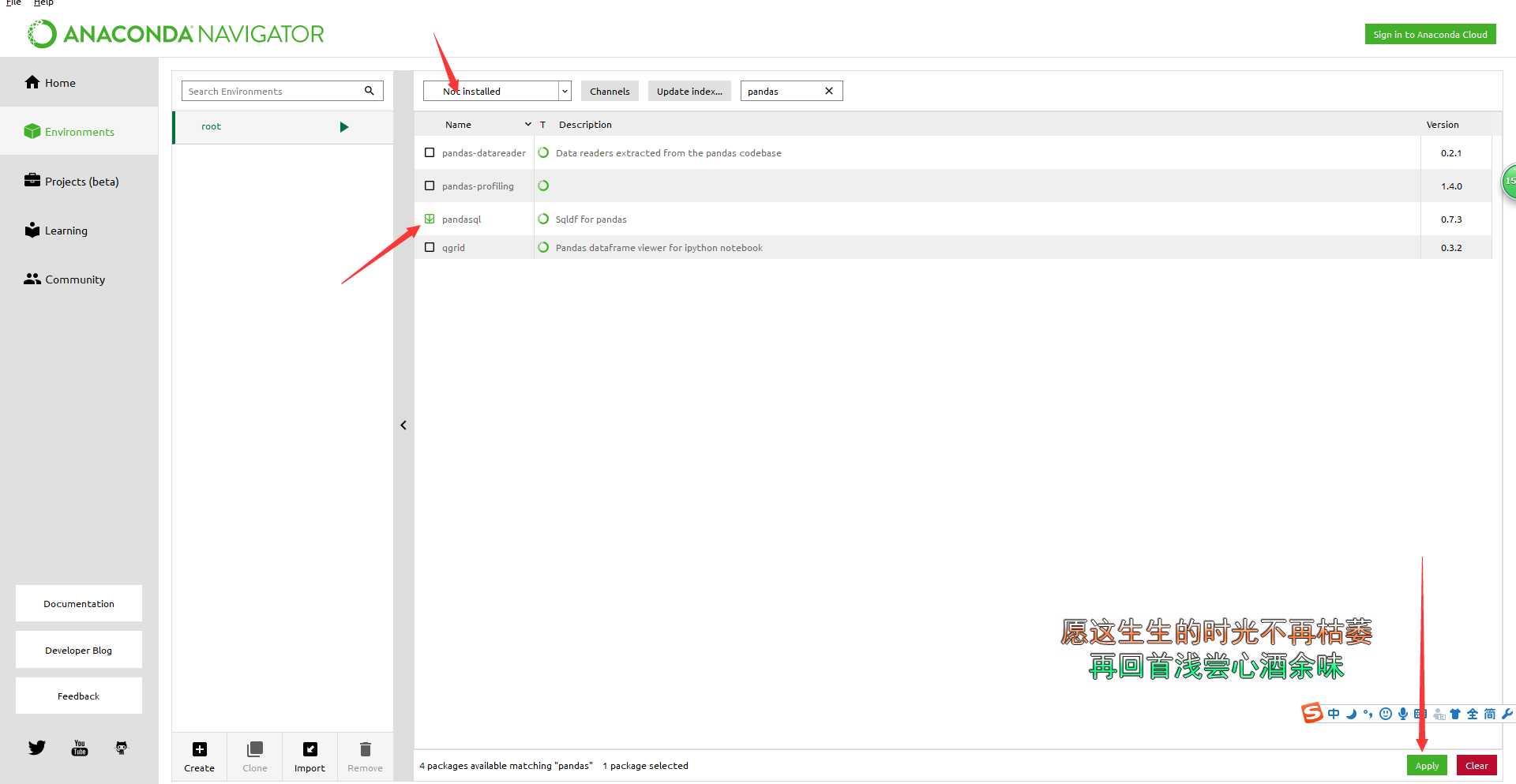Click the pandas-profiling type circle icon
This screenshot has height=784, width=1516.
tap(543, 186)
